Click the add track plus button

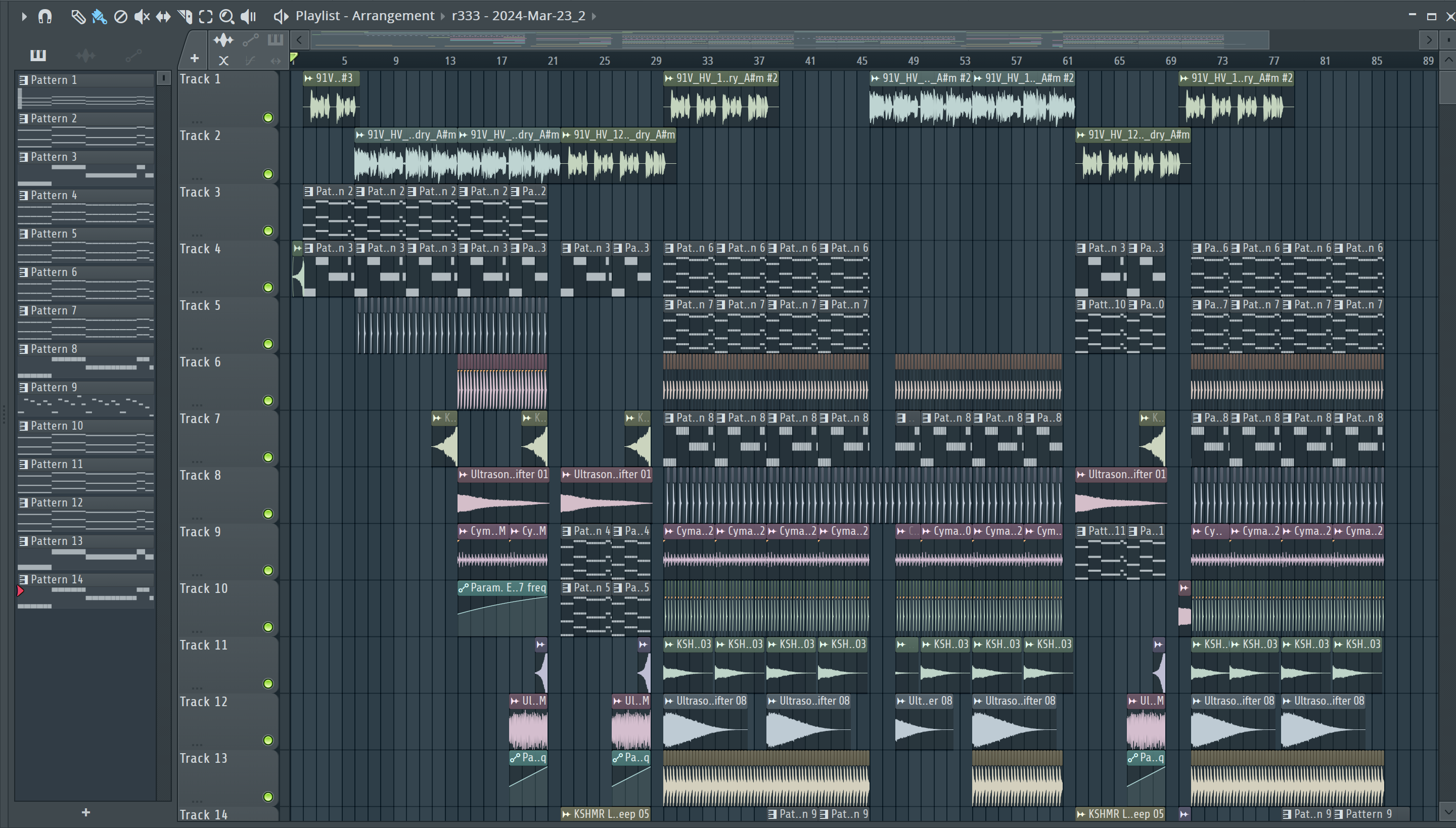(x=195, y=59)
